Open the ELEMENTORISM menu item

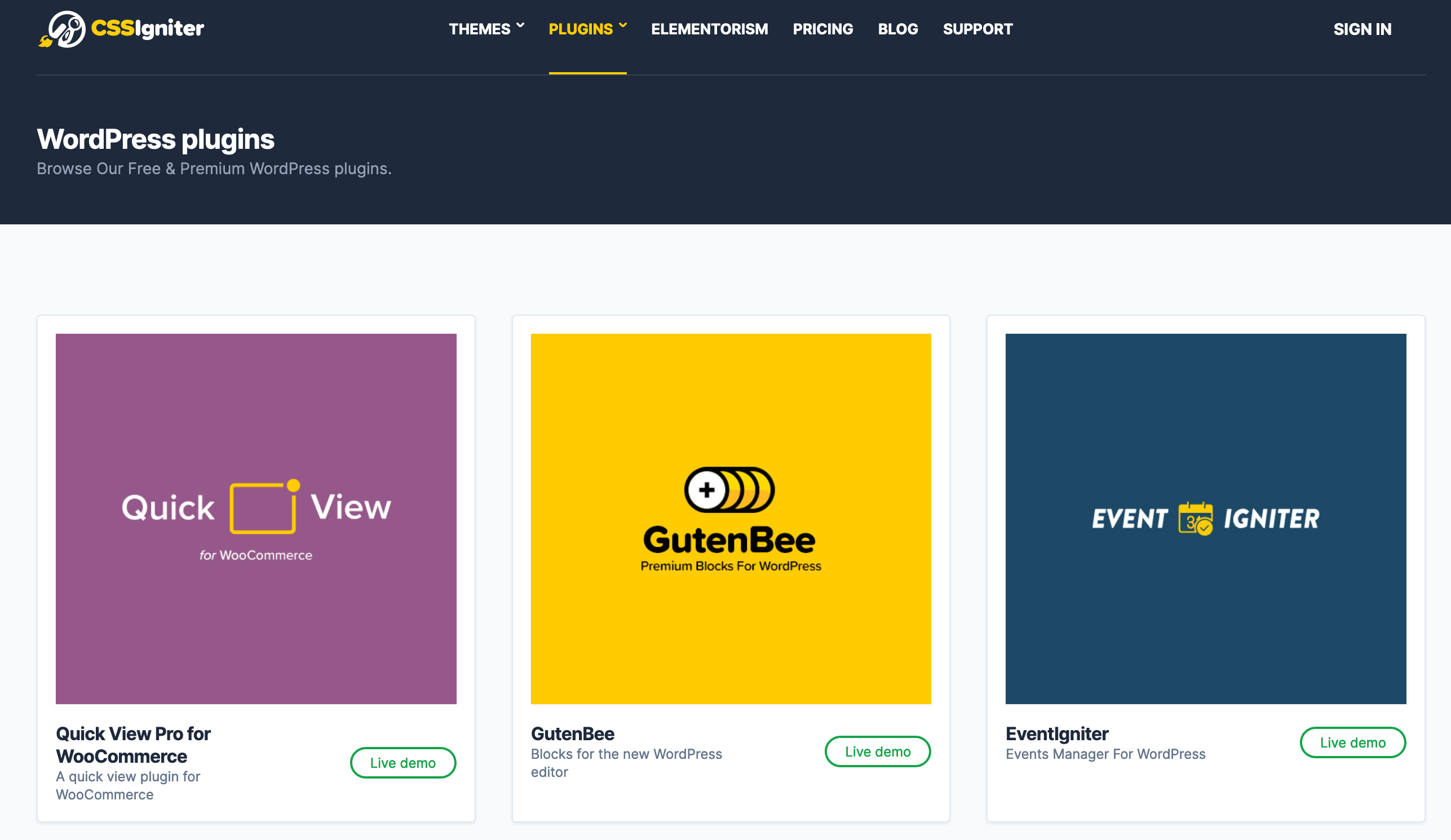(709, 29)
